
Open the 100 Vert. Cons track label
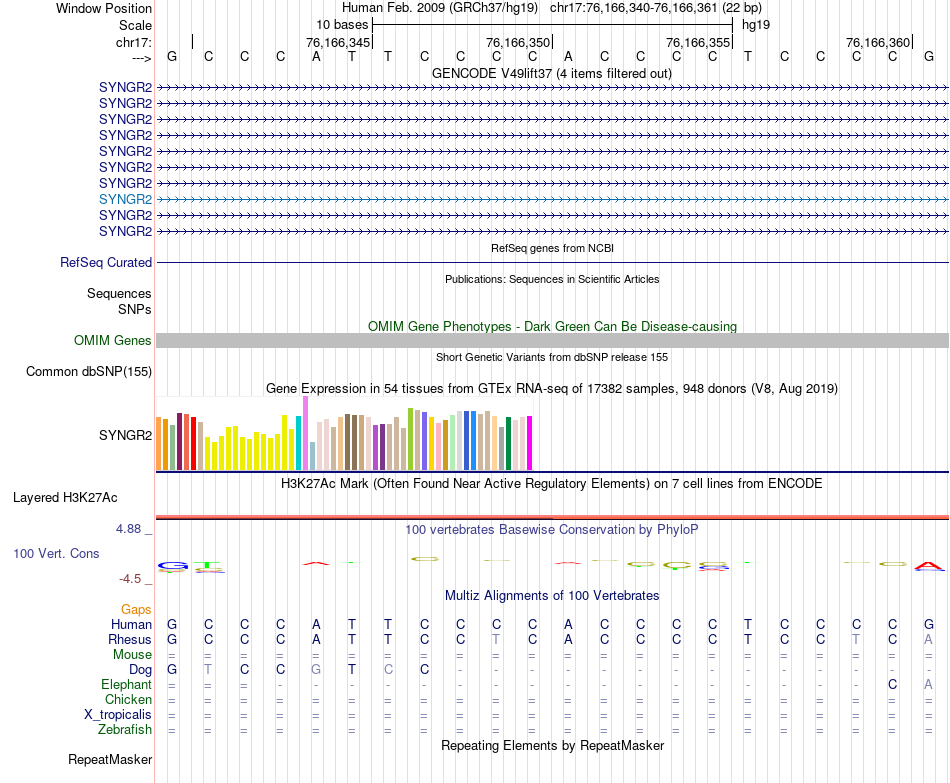pyautogui.click(x=56, y=553)
